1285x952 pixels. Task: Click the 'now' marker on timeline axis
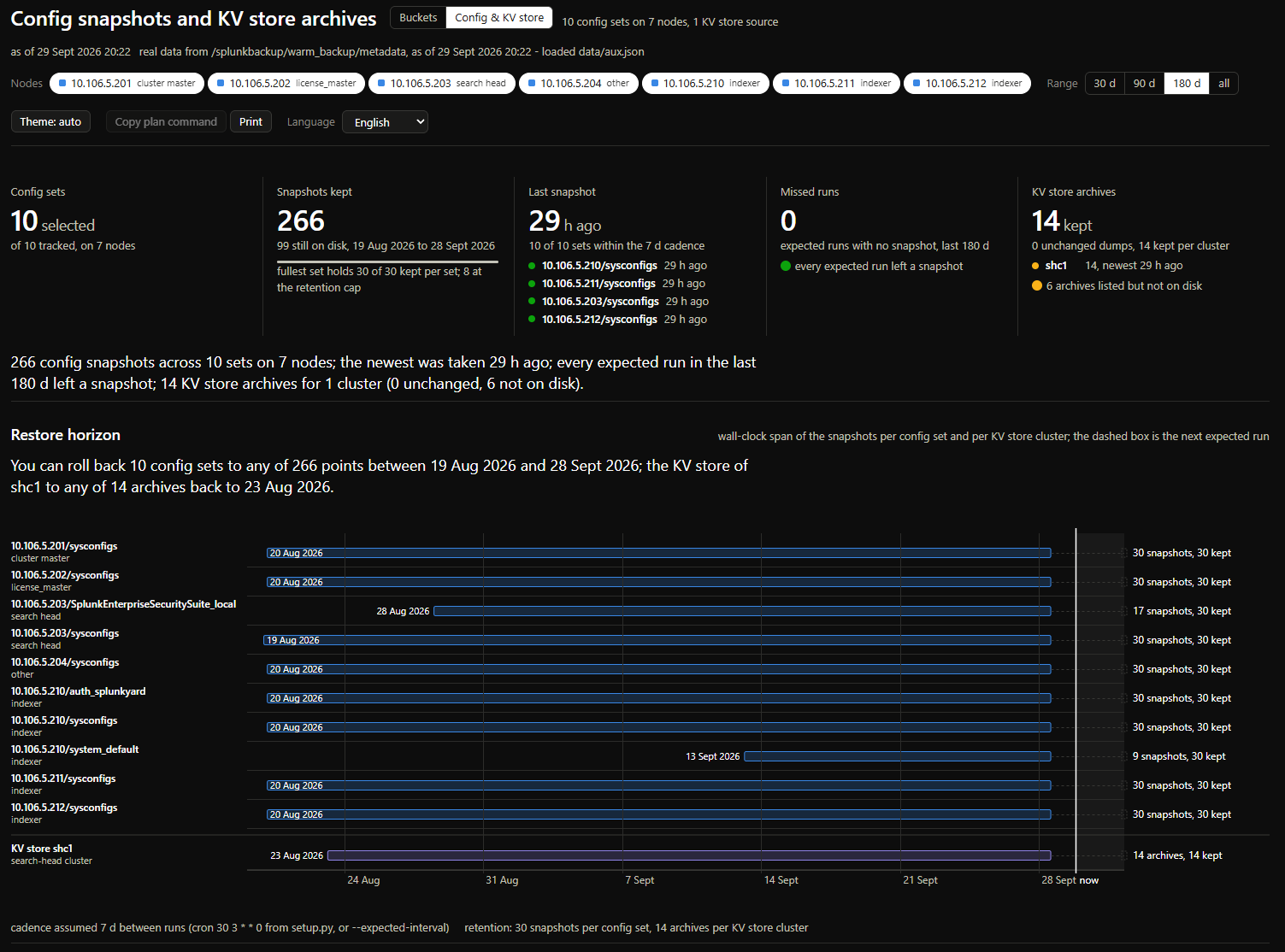point(1088,880)
